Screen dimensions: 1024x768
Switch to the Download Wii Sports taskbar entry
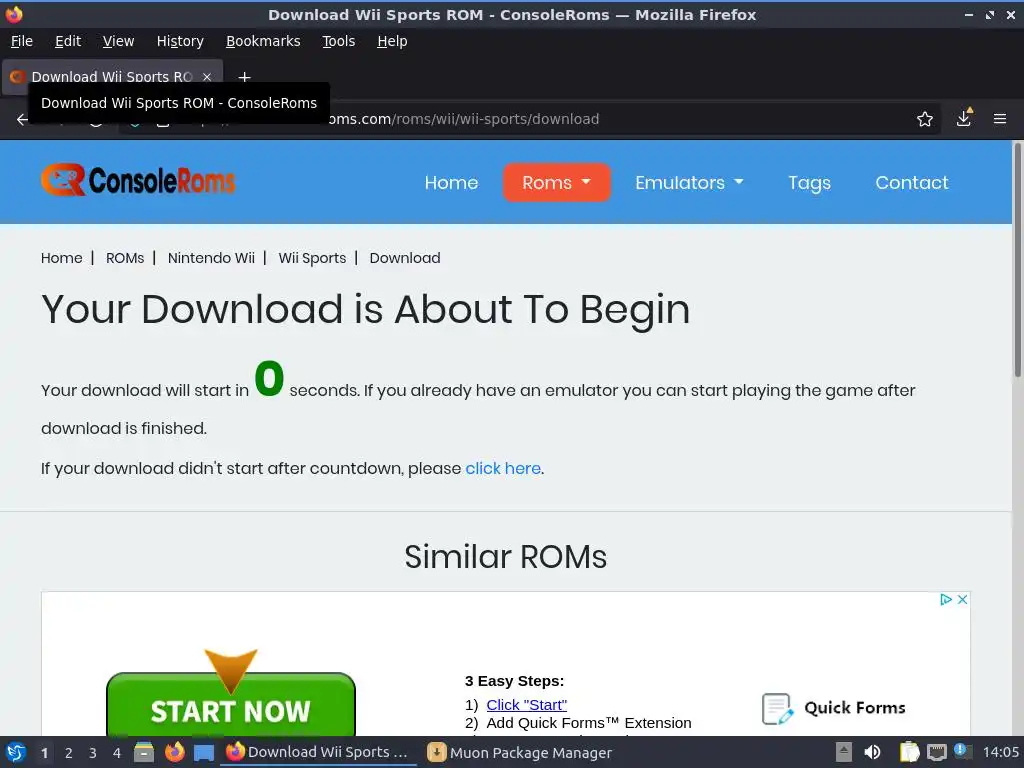pos(319,753)
